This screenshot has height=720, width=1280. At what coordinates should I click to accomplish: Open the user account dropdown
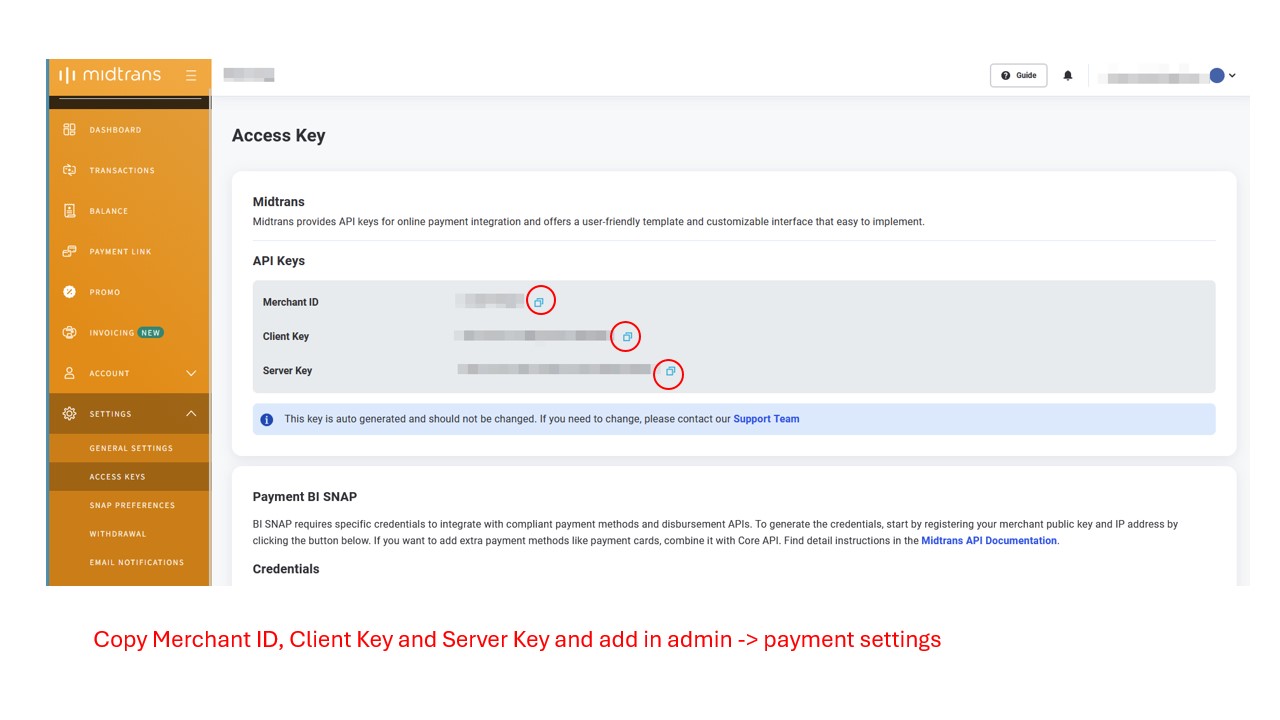pos(1231,74)
